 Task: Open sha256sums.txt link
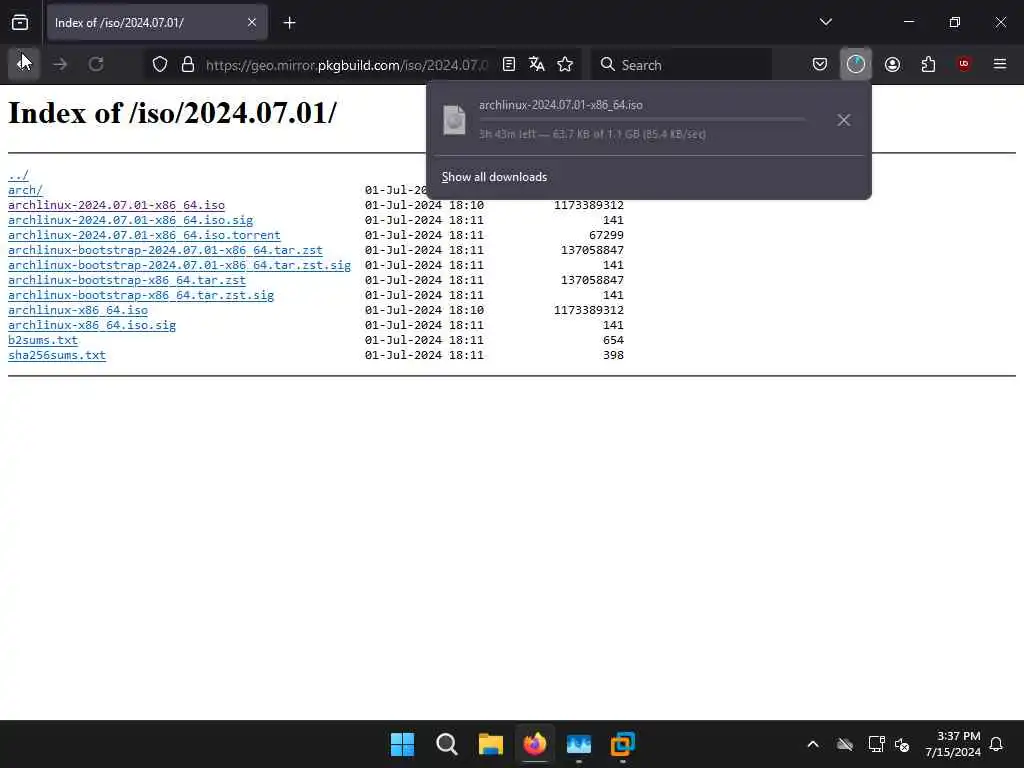(57, 355)
